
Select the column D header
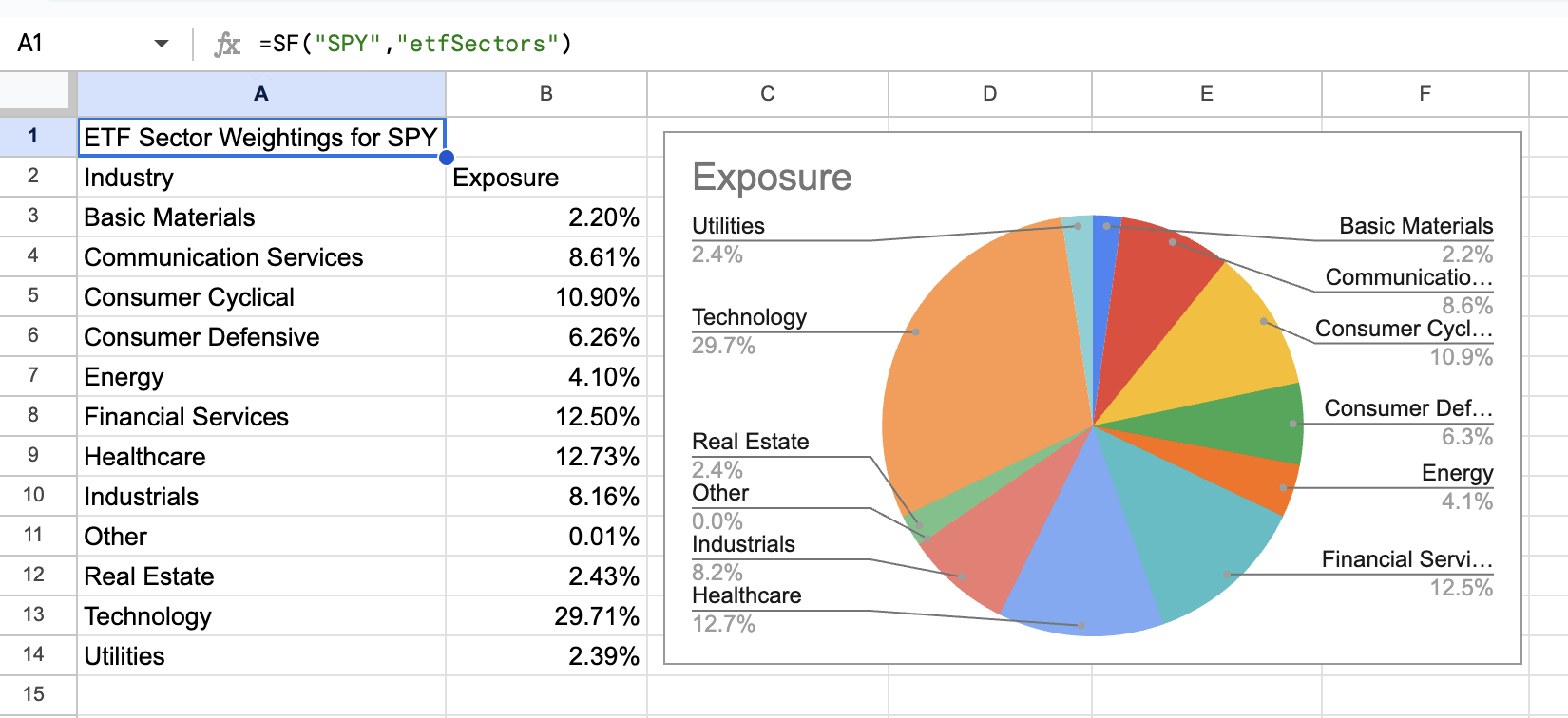pos(990,94)
